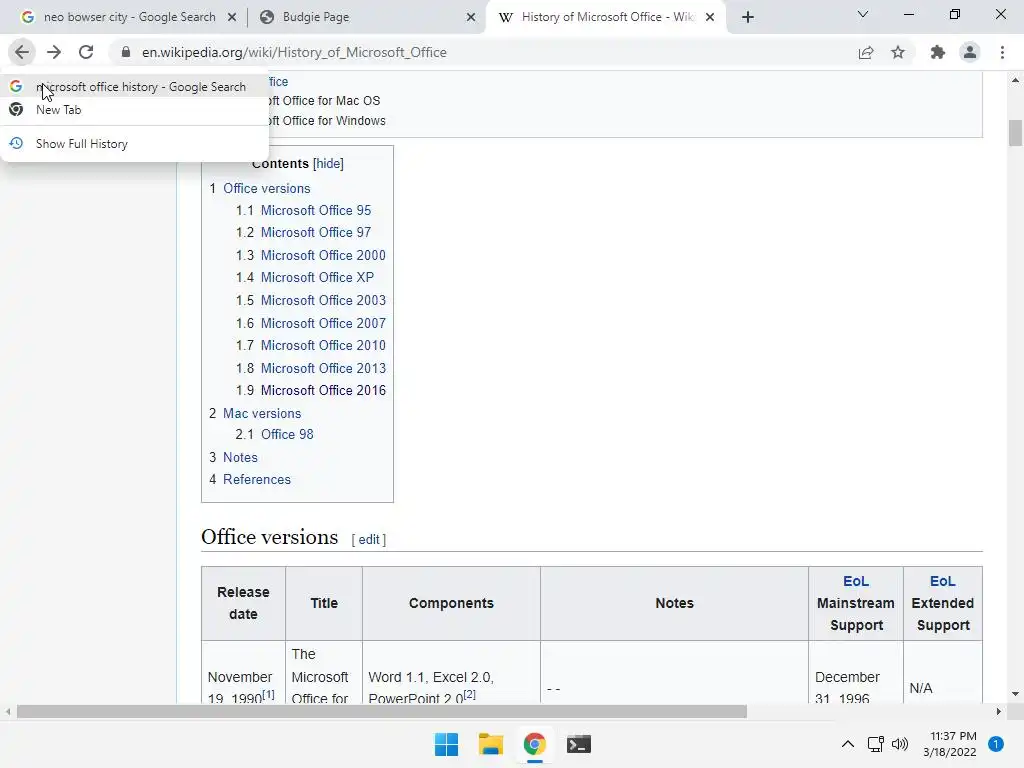The height and width of the screenshot is (768, 1024).
Task: Go to Notes section
Action: [240, 457]
